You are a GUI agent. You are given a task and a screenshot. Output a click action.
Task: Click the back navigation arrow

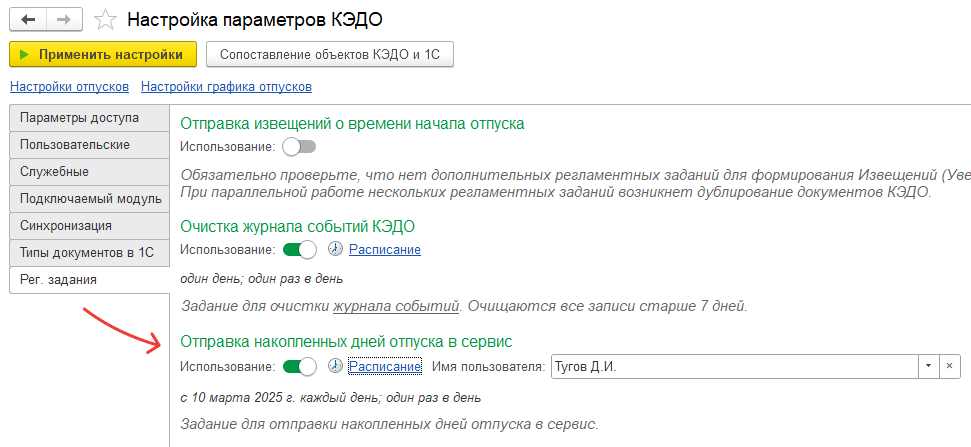click(28, 19)
